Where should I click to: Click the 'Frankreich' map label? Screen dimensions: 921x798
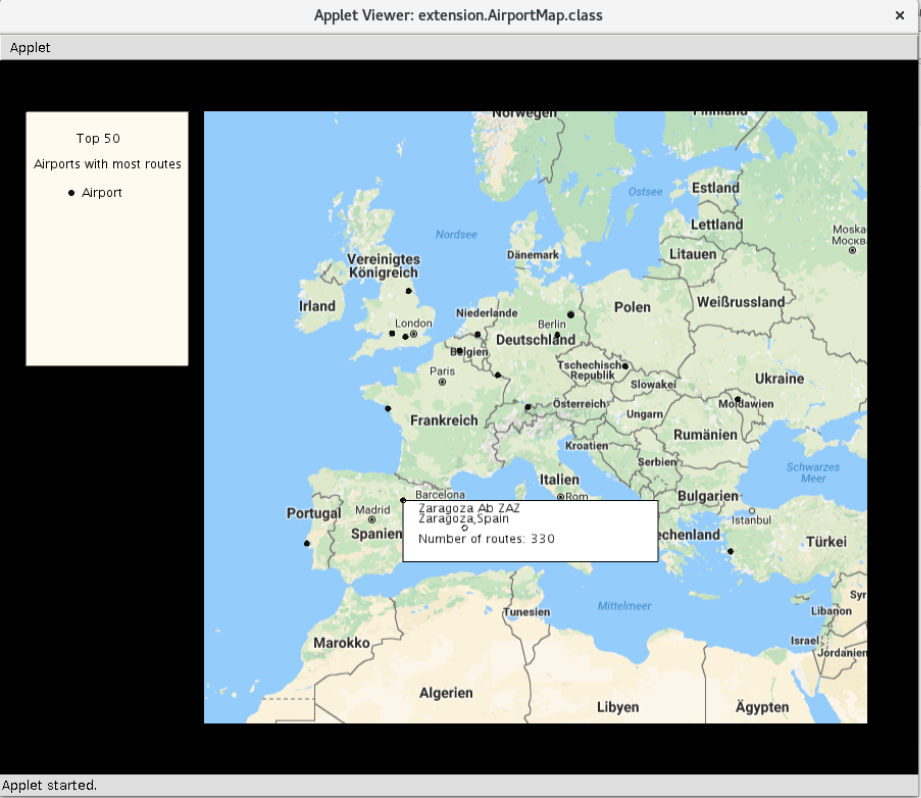(x=444, y=420)
